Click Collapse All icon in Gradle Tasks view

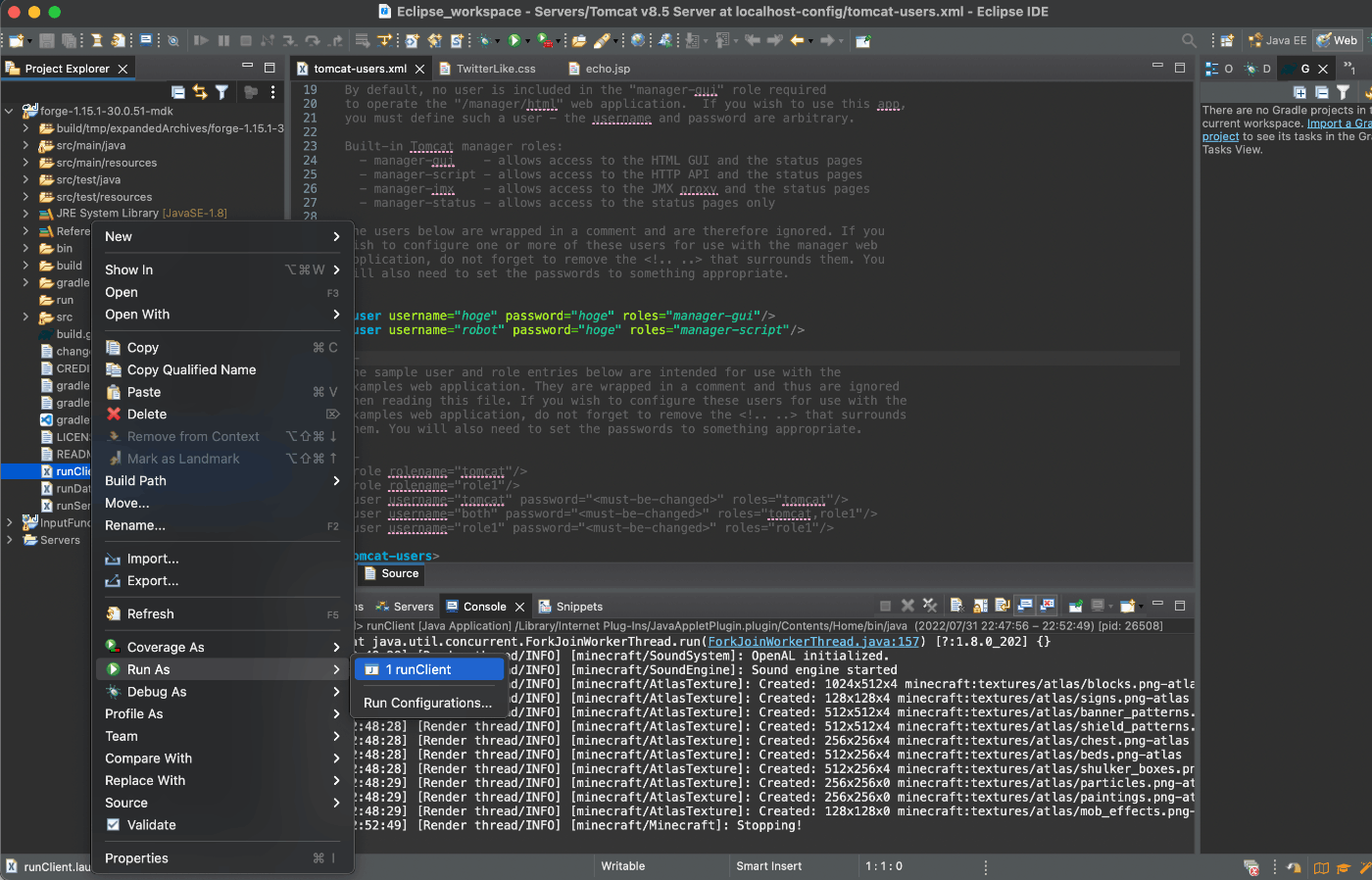[x=1321, y=92]
